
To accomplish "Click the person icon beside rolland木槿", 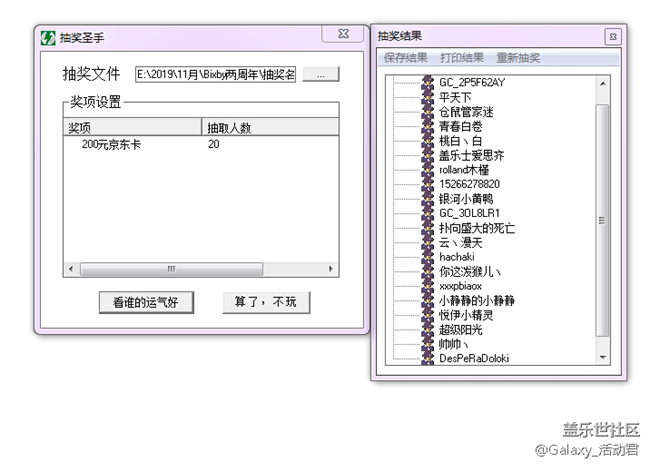I will pos(428,170).
